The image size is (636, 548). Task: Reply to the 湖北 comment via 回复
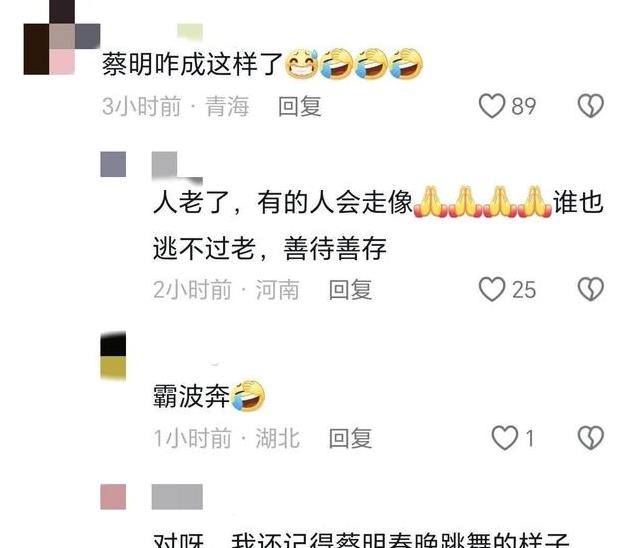tap(350, 438)
